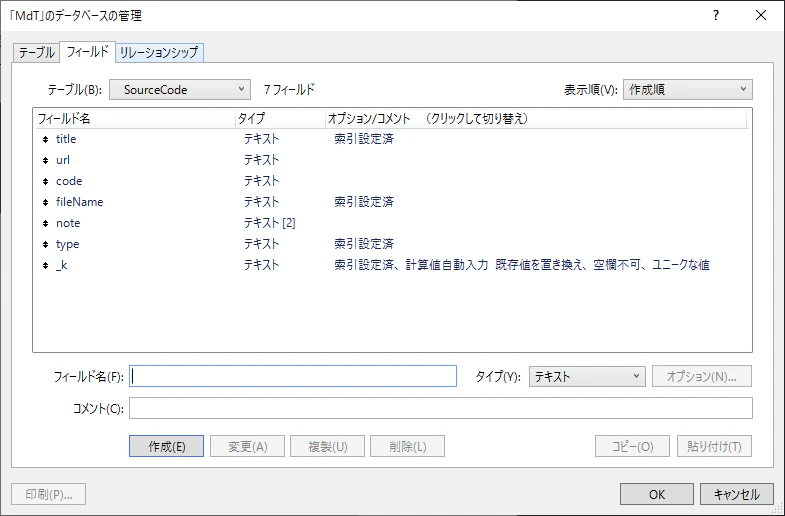Click the 削除(L) button
Screen dimensions: 785x516
[x=408, y=446]
